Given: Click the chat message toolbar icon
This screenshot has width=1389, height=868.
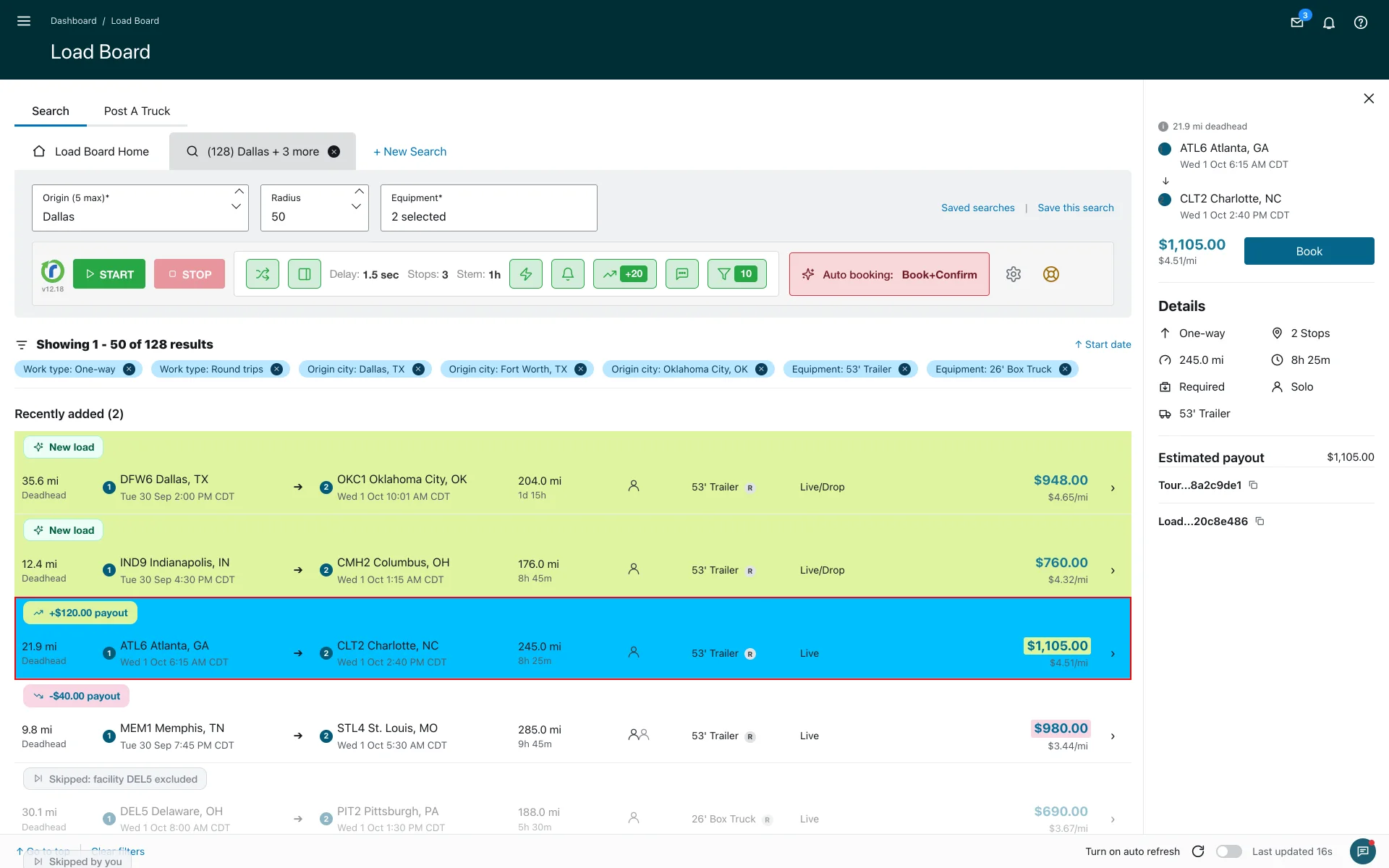Looking at the screenshot, I should (x=682, y=274).
